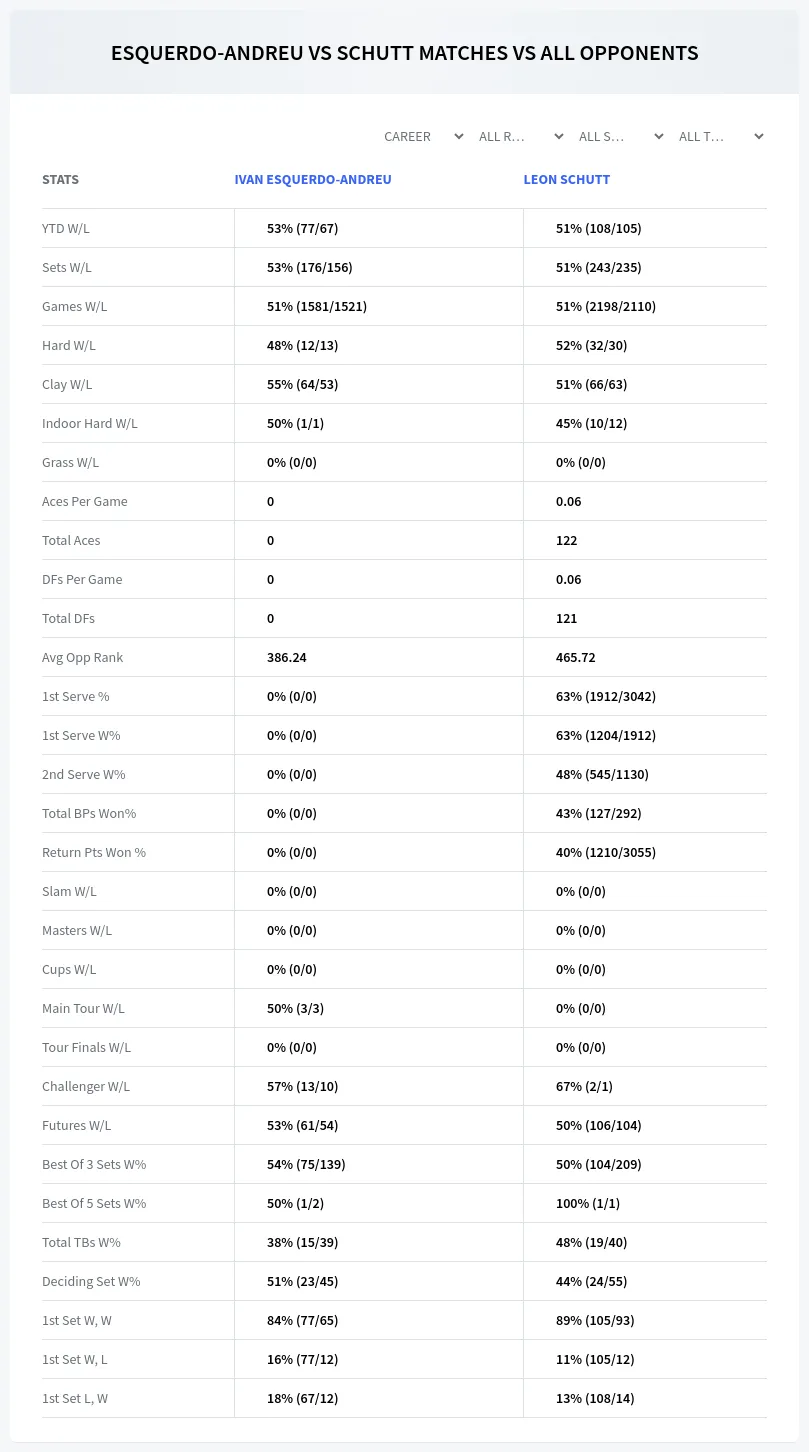Open the CAREER period dropdown
This screenshot has height=1452, width=809.
pyautogui.click(x=423, y=136)
